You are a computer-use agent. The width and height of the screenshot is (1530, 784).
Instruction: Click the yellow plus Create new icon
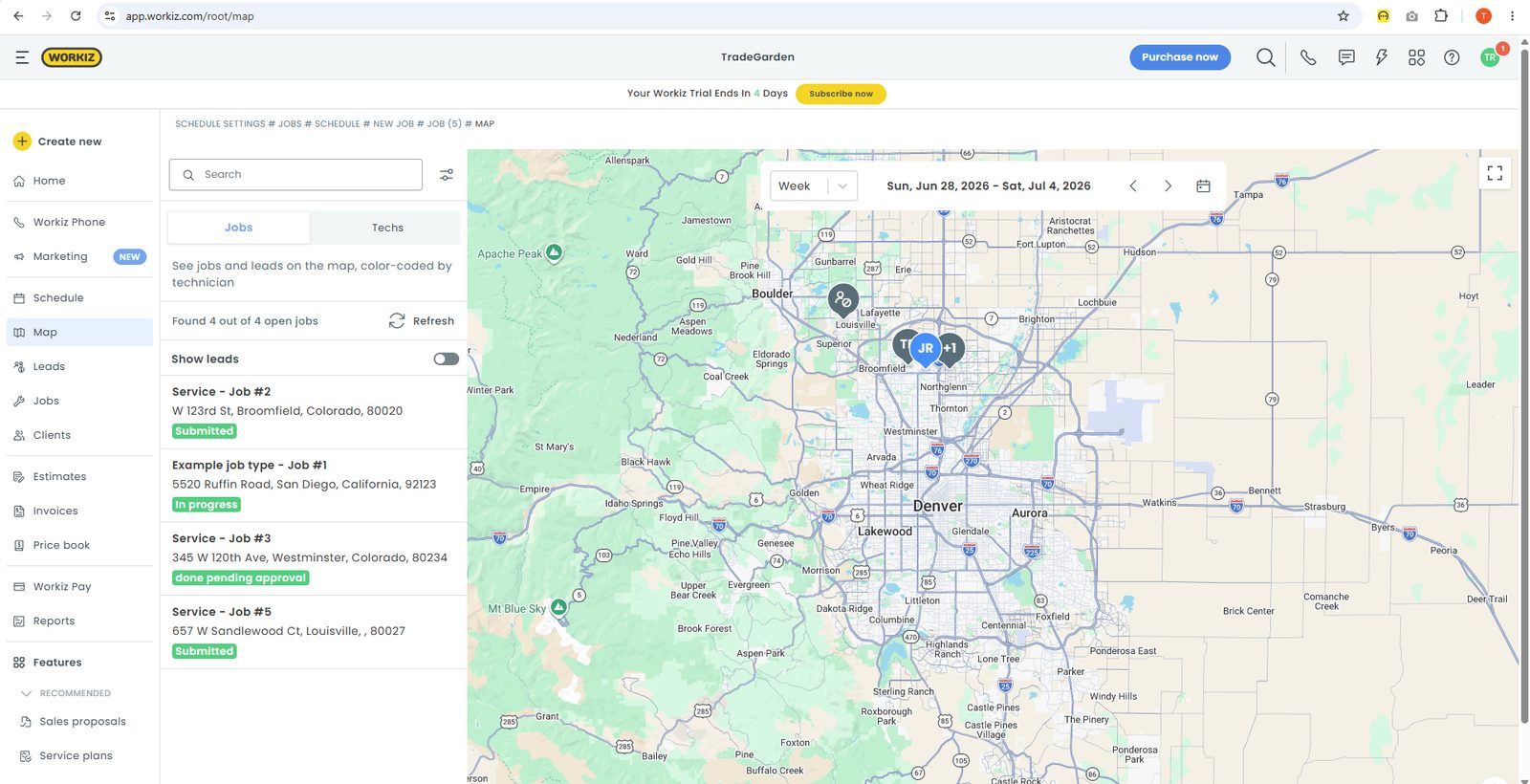tap(22, 142)
